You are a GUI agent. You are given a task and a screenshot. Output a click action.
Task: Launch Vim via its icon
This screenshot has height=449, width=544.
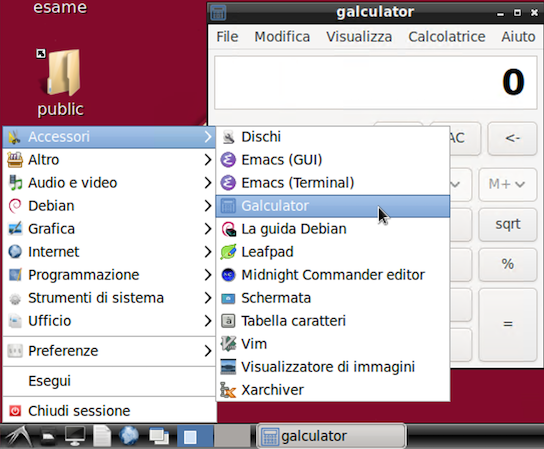tap(228, 344)
